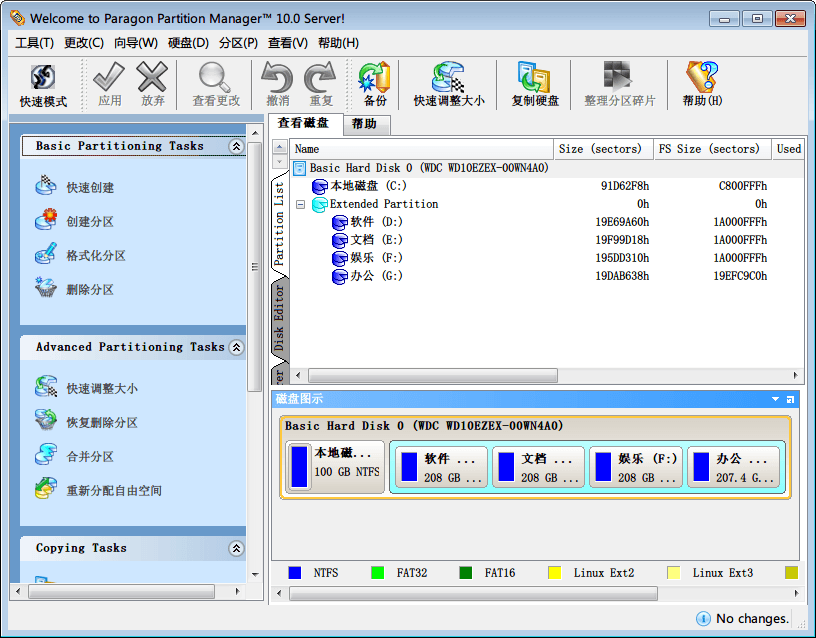Image resolution: width=816 pixels, height=638 pixels.
Task: Collapse the Basic Partitioning Tasks section
Action: click(x=236, y=147)
